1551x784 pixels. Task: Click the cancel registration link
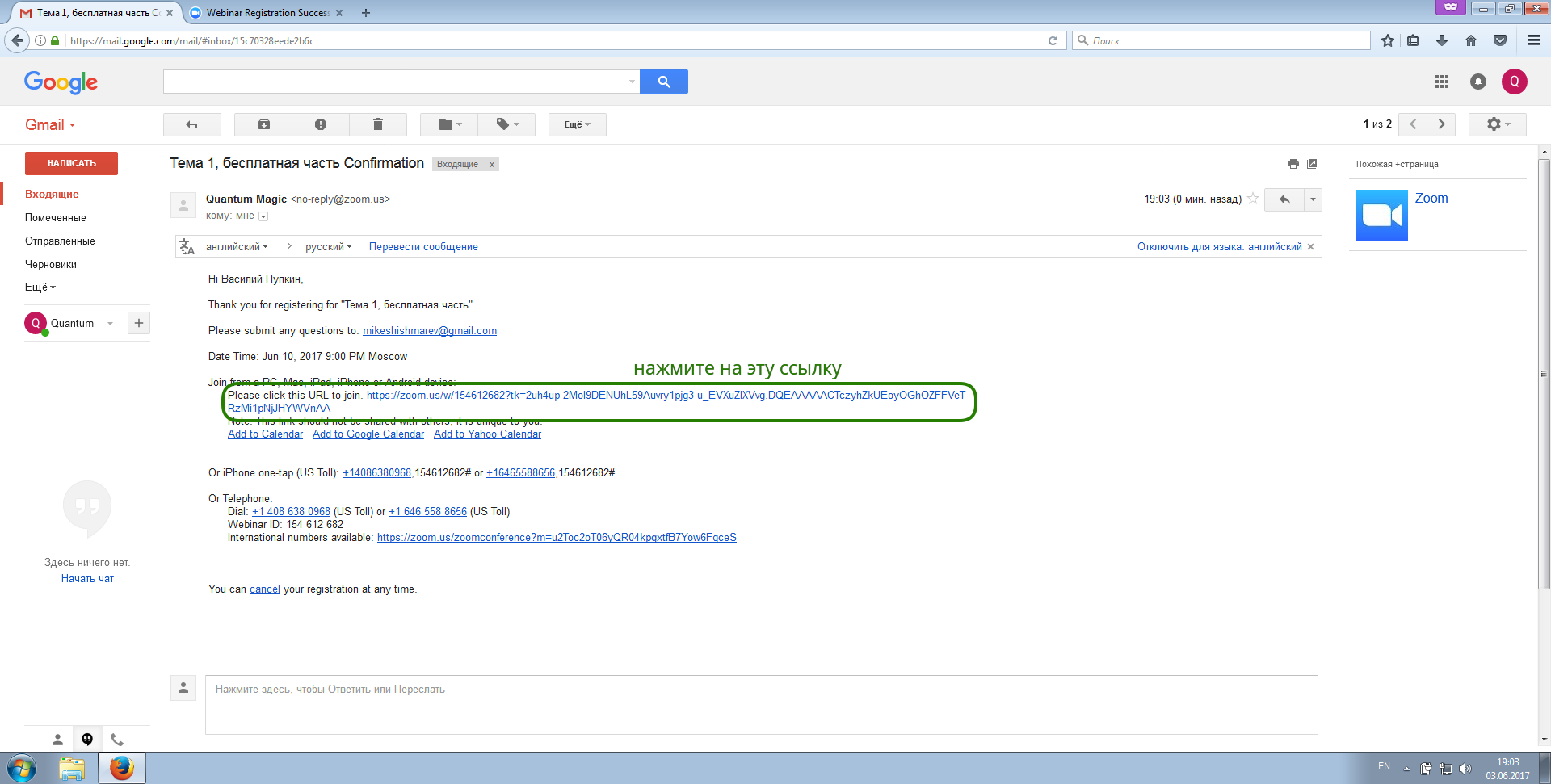(x=265, y=589)
